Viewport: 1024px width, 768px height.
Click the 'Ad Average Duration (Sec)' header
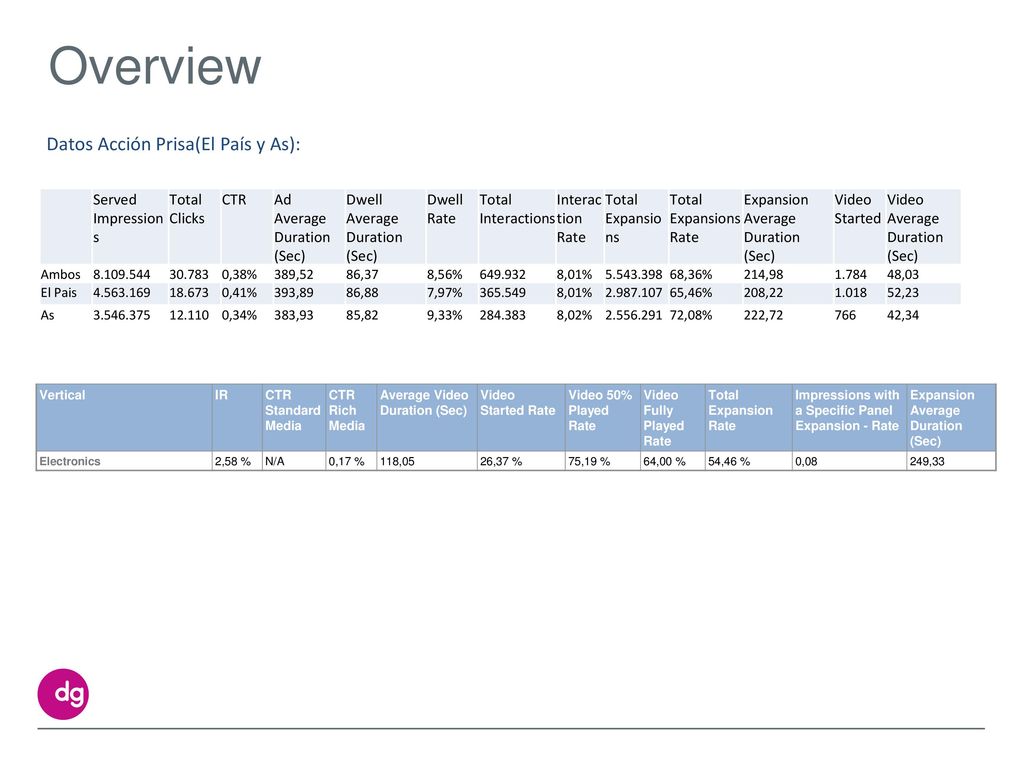click(x=301, y=227)
